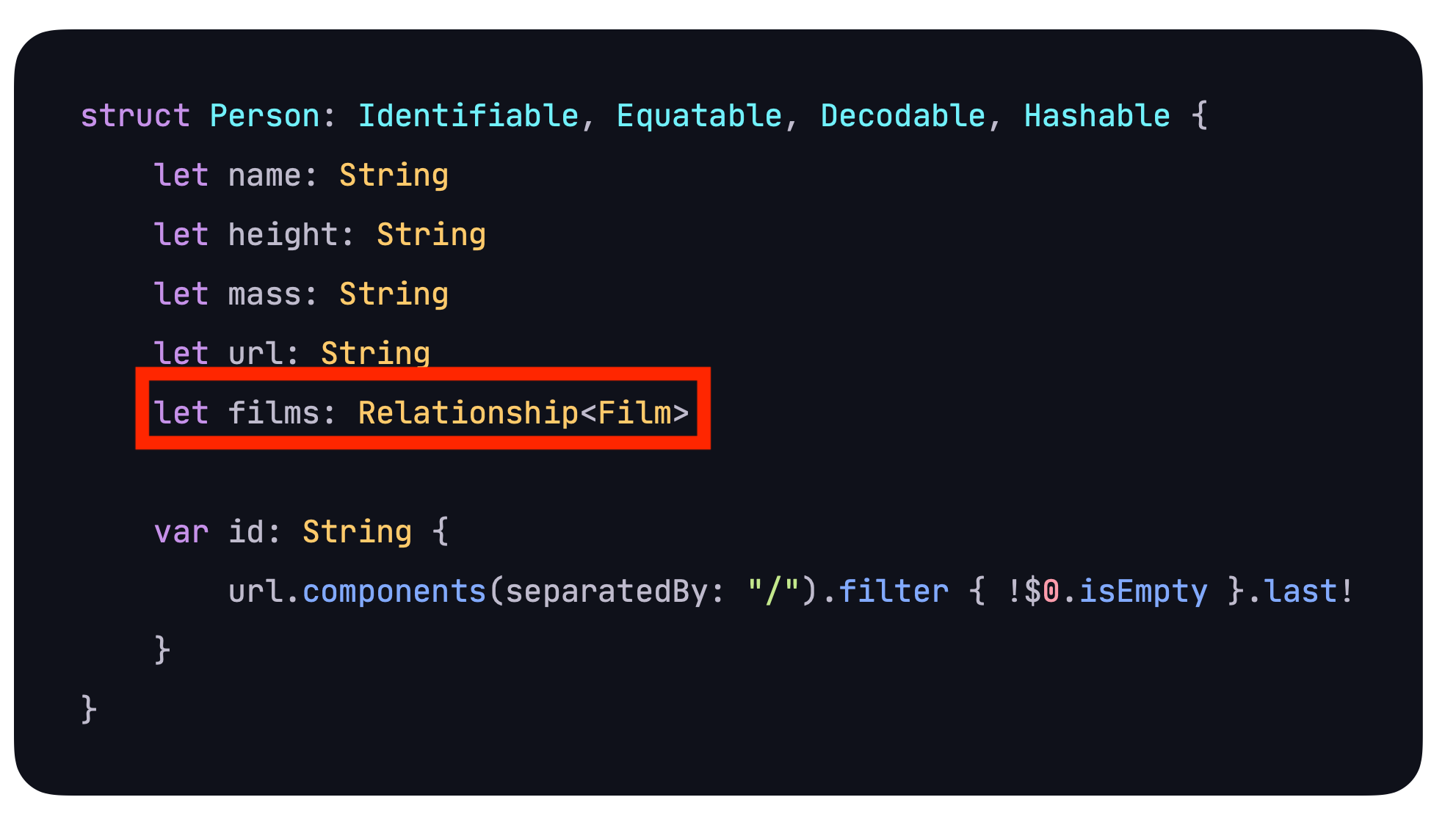The image size is (1456, 822).
Task: Click the separatedBy argument label
Action: coord(607,592)
